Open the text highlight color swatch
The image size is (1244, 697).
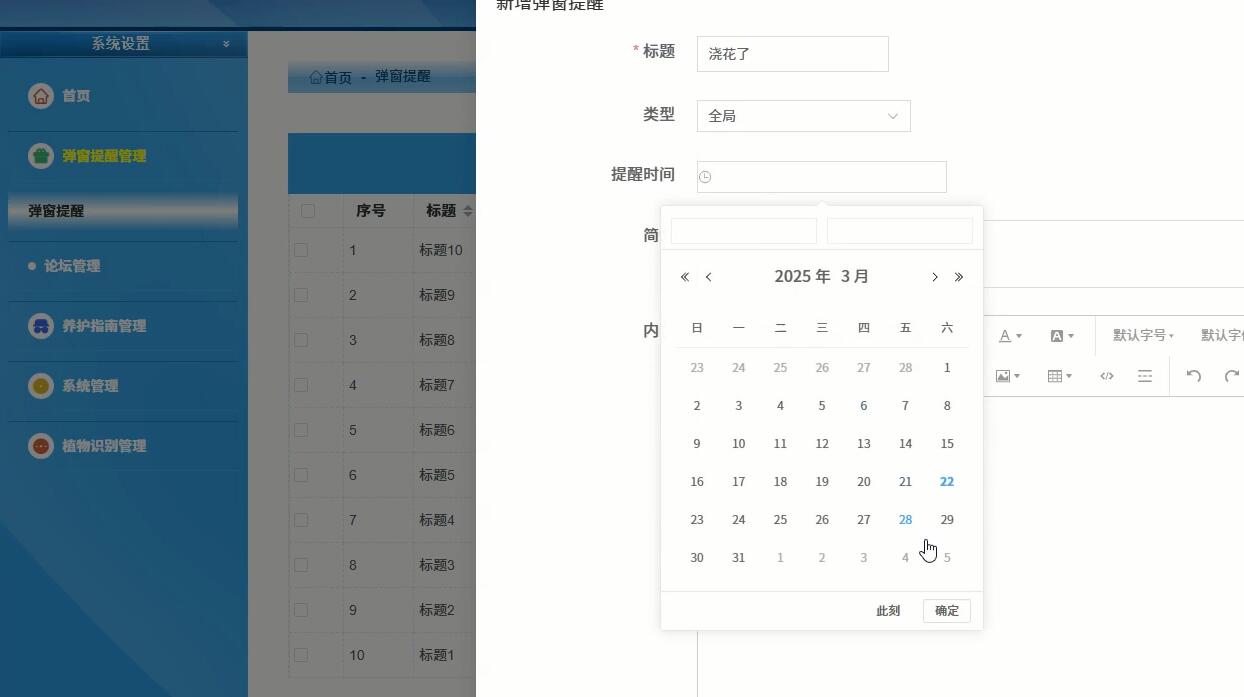click(1057, 335)
